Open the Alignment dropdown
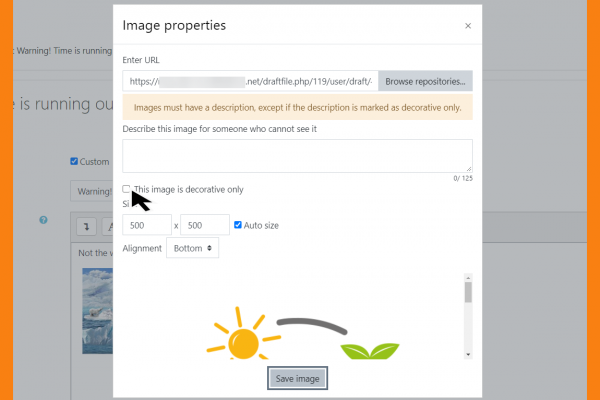The image size is (600, 400). click(192, 248)
